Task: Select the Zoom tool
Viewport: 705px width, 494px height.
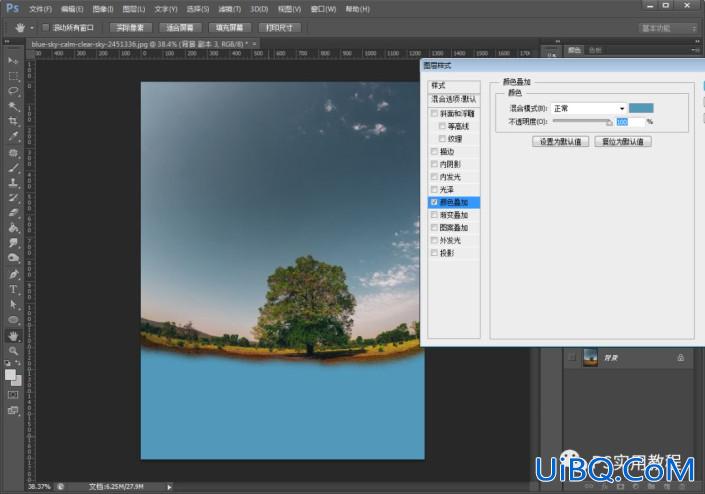Action: 13,351
